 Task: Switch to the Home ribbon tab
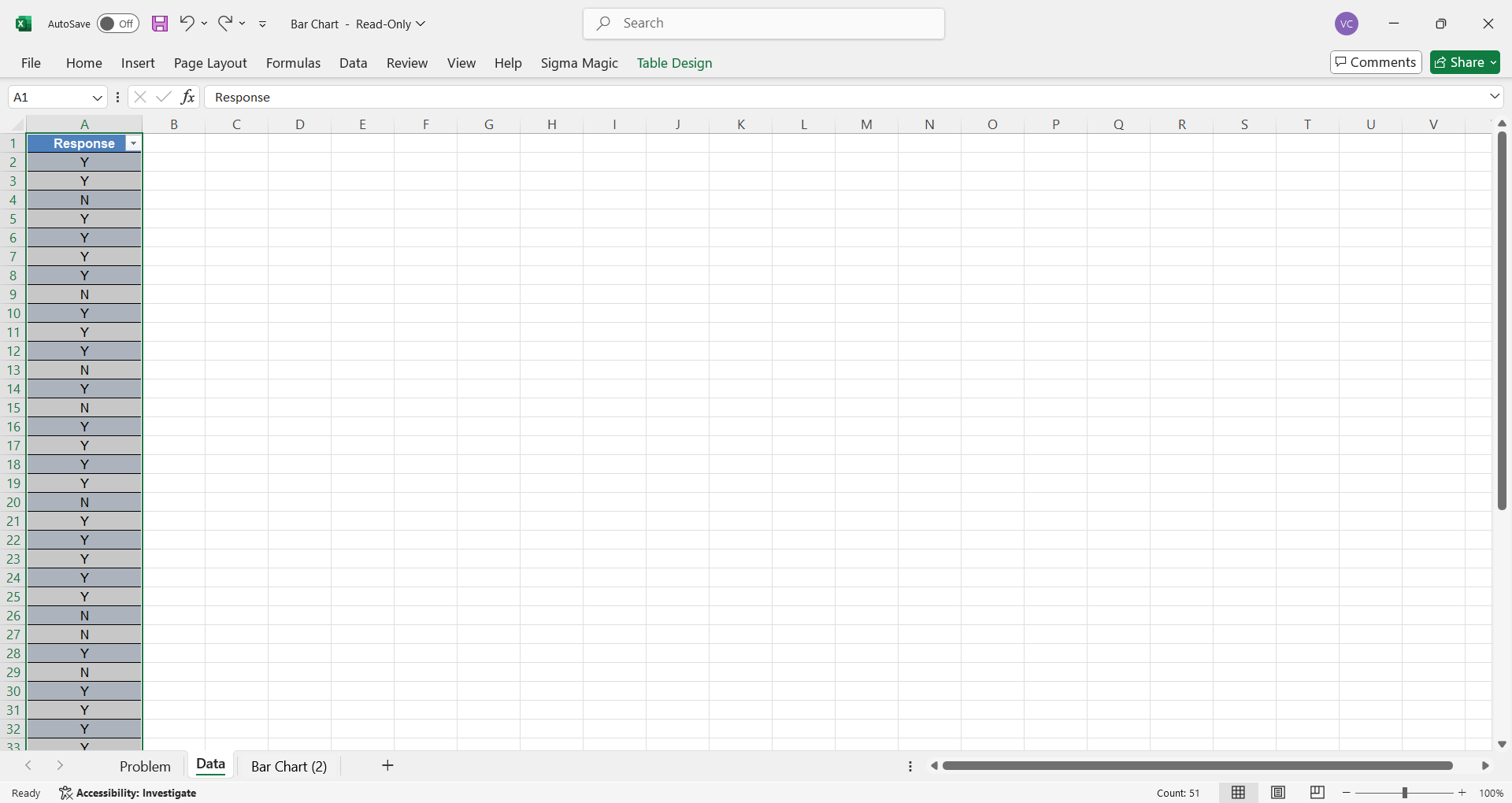[84, 63]
